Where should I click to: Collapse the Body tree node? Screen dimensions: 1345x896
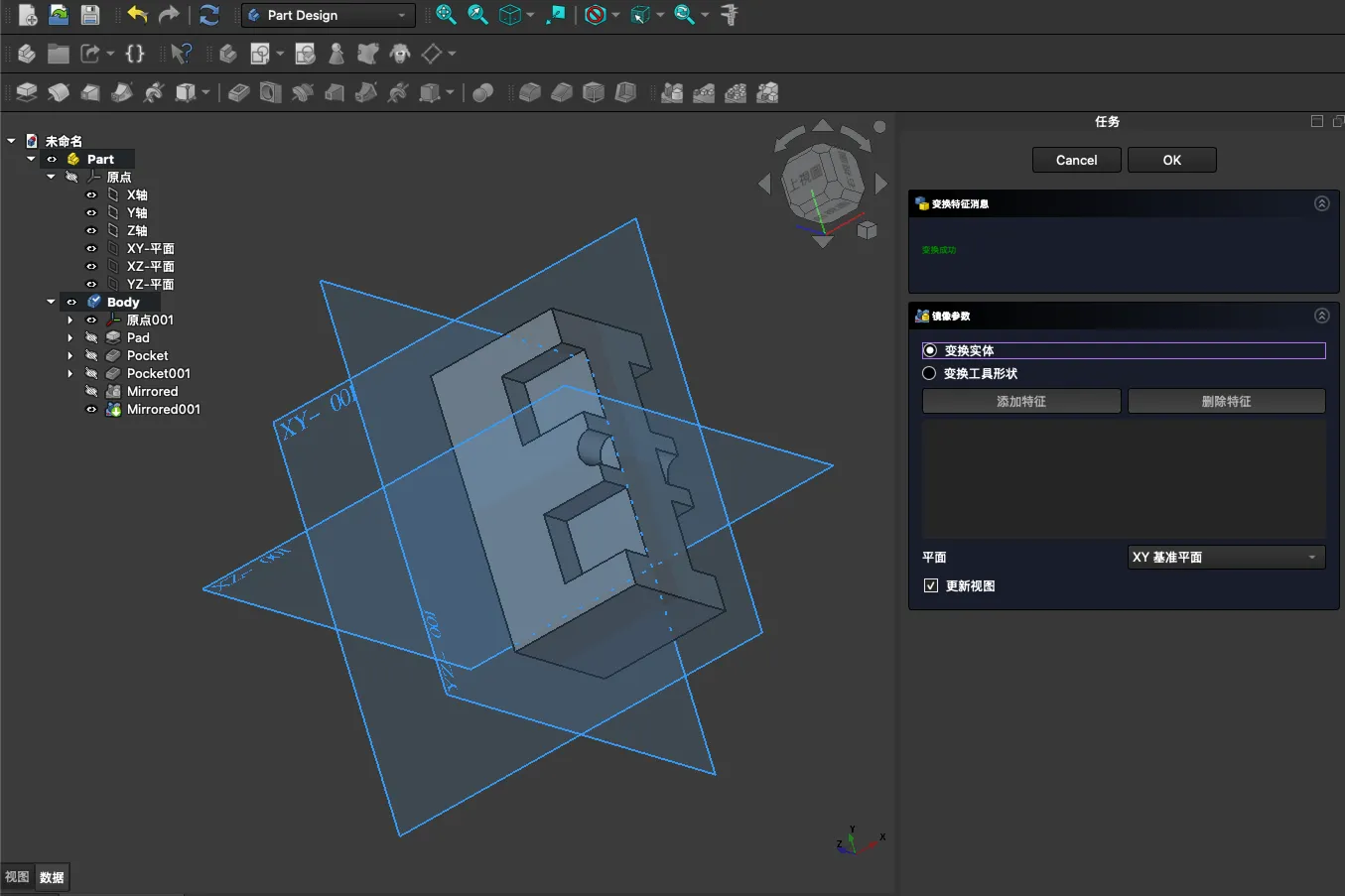click(51, 302)
